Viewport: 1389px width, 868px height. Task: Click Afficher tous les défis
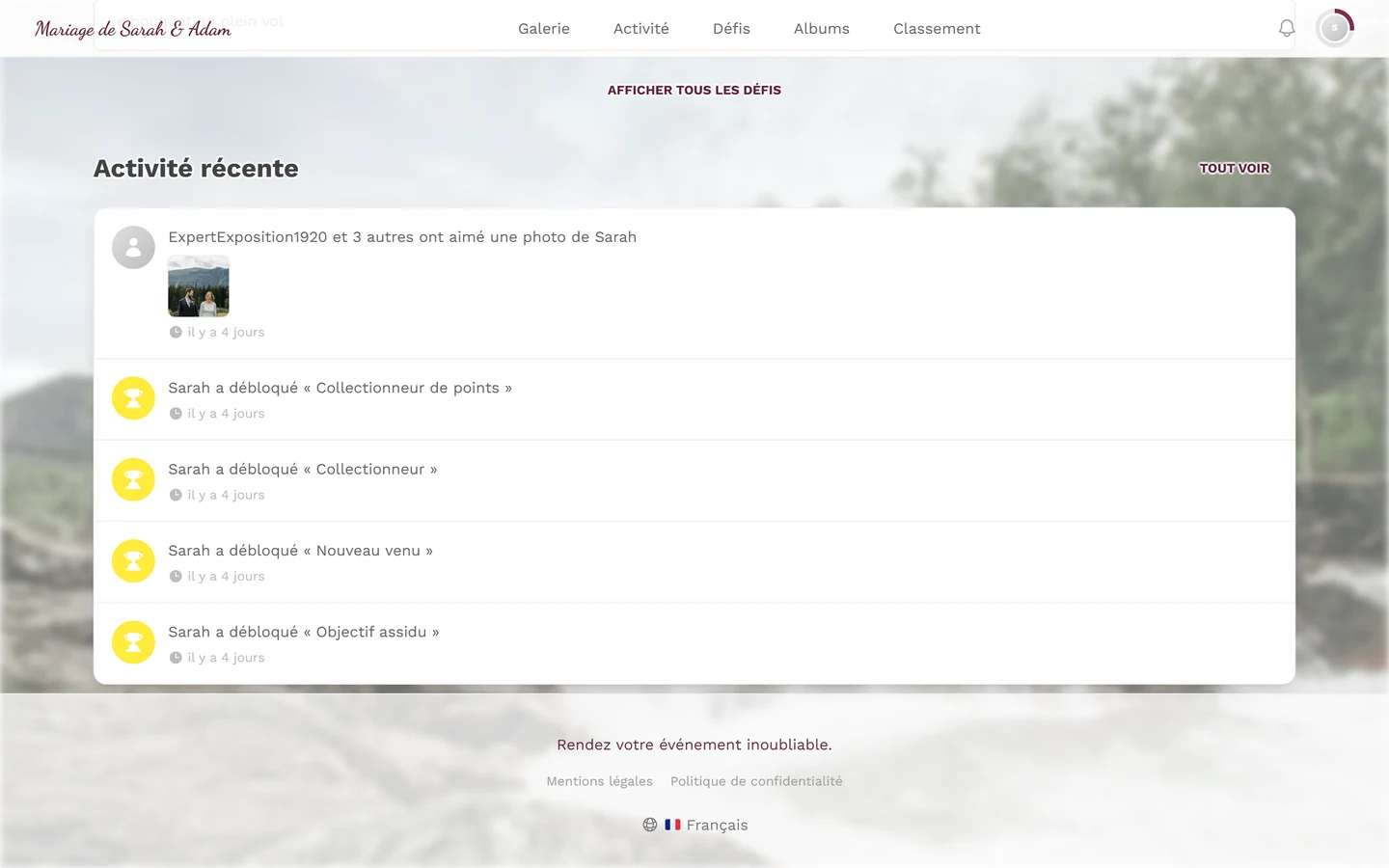pos(694,90)
